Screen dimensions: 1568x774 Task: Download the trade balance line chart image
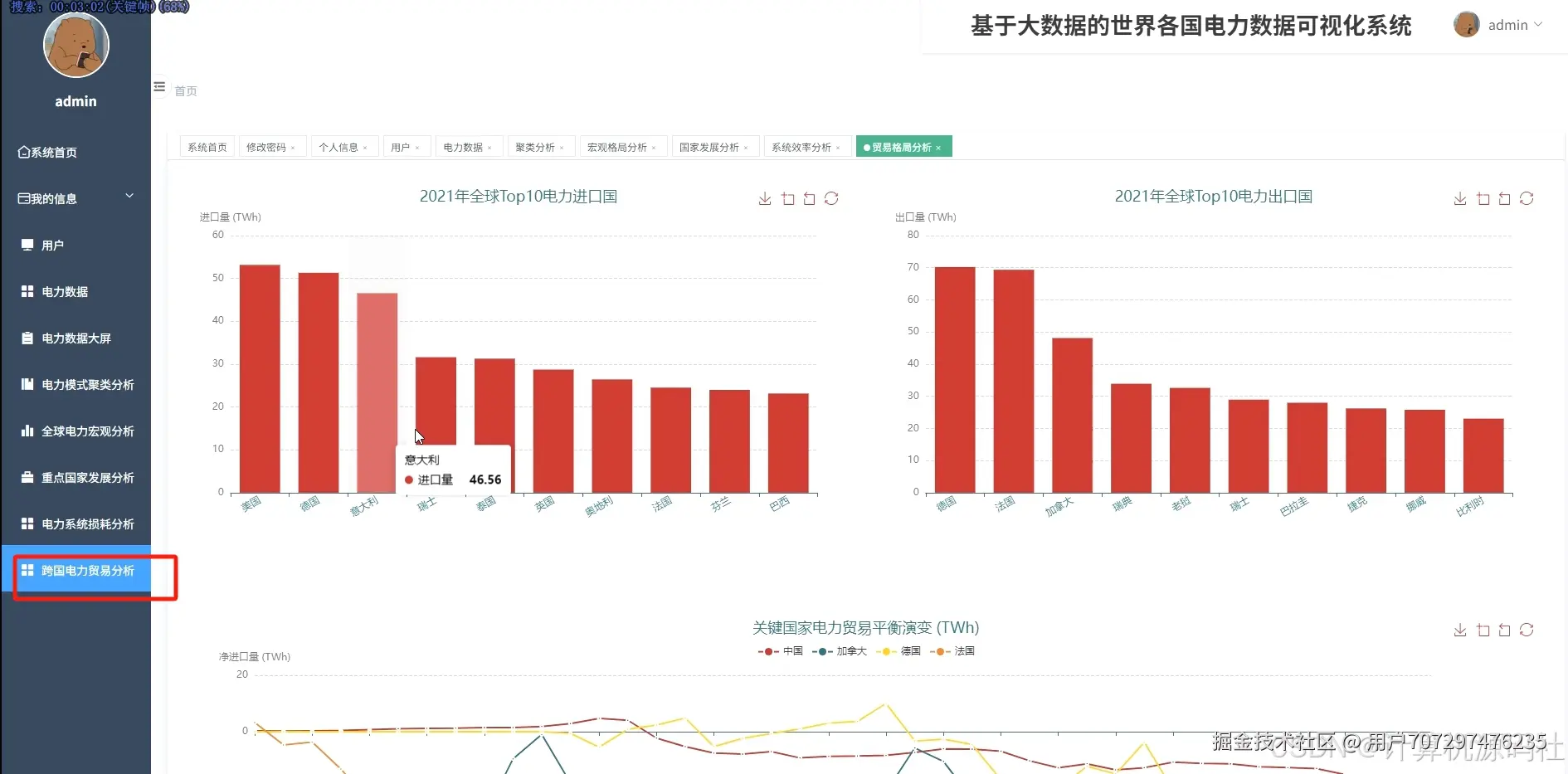(x=1458, y=630)
